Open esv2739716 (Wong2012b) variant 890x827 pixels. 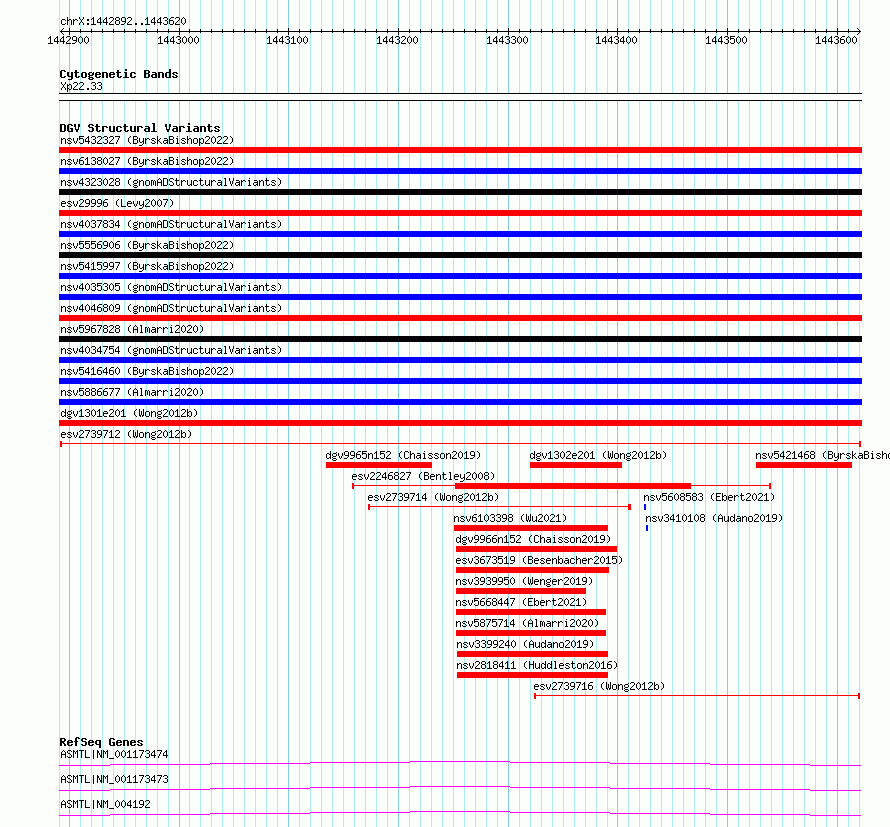599,686
